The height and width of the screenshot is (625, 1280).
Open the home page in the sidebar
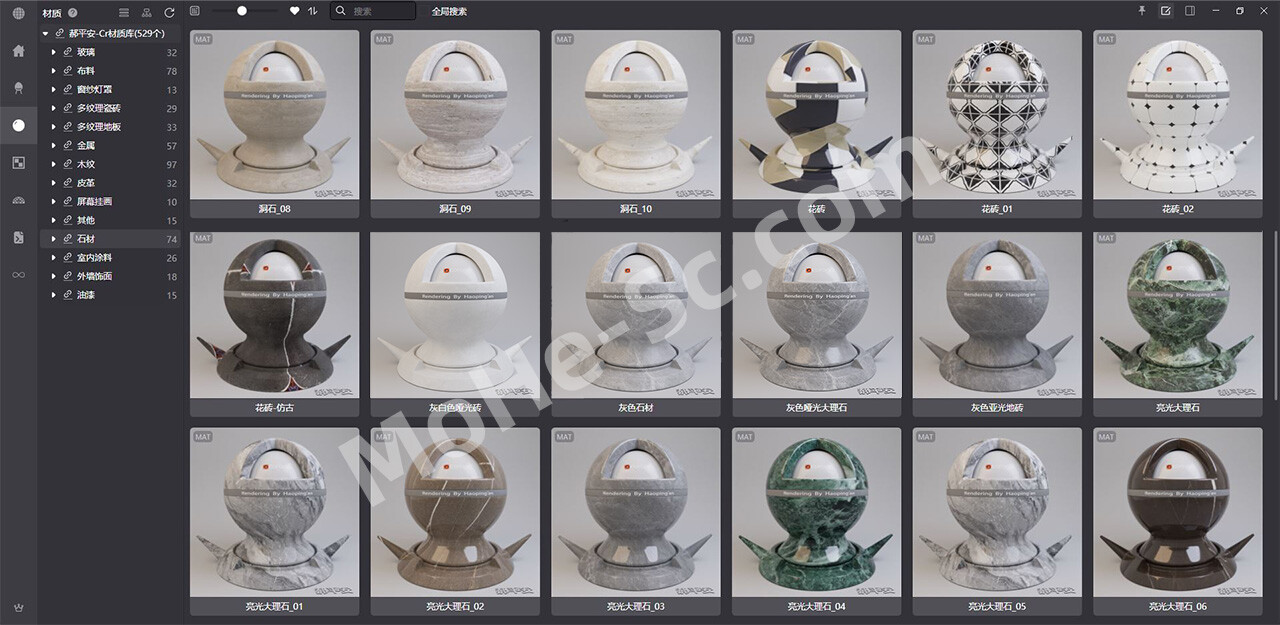pos(18,51)
